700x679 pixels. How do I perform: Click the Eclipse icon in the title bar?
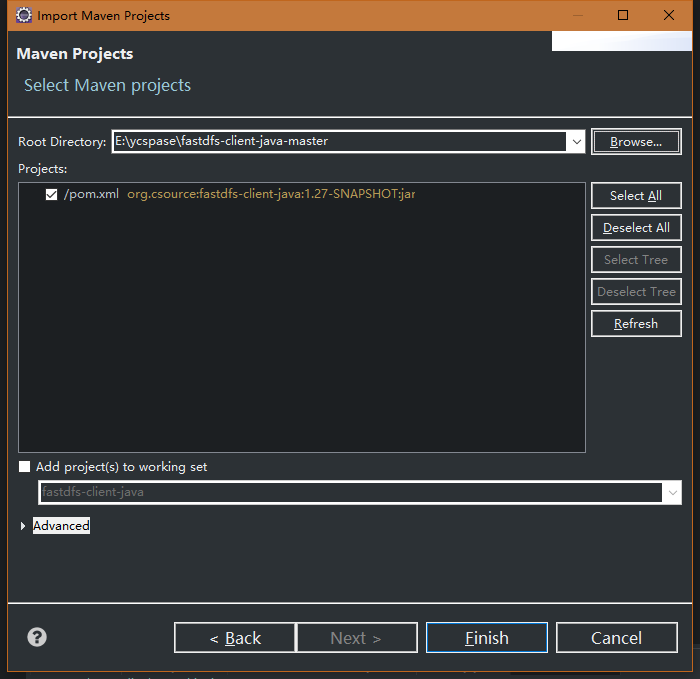coord(24,15)
